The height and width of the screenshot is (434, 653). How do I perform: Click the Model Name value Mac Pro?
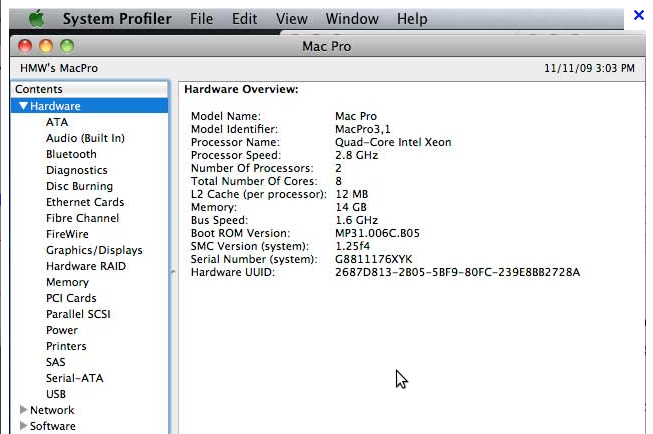356,116
